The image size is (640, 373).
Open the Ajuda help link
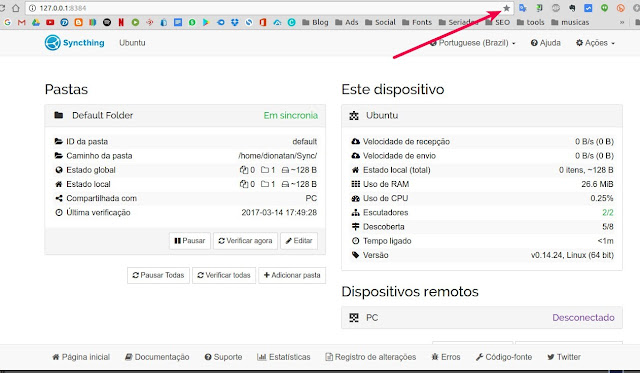(546, 42)
